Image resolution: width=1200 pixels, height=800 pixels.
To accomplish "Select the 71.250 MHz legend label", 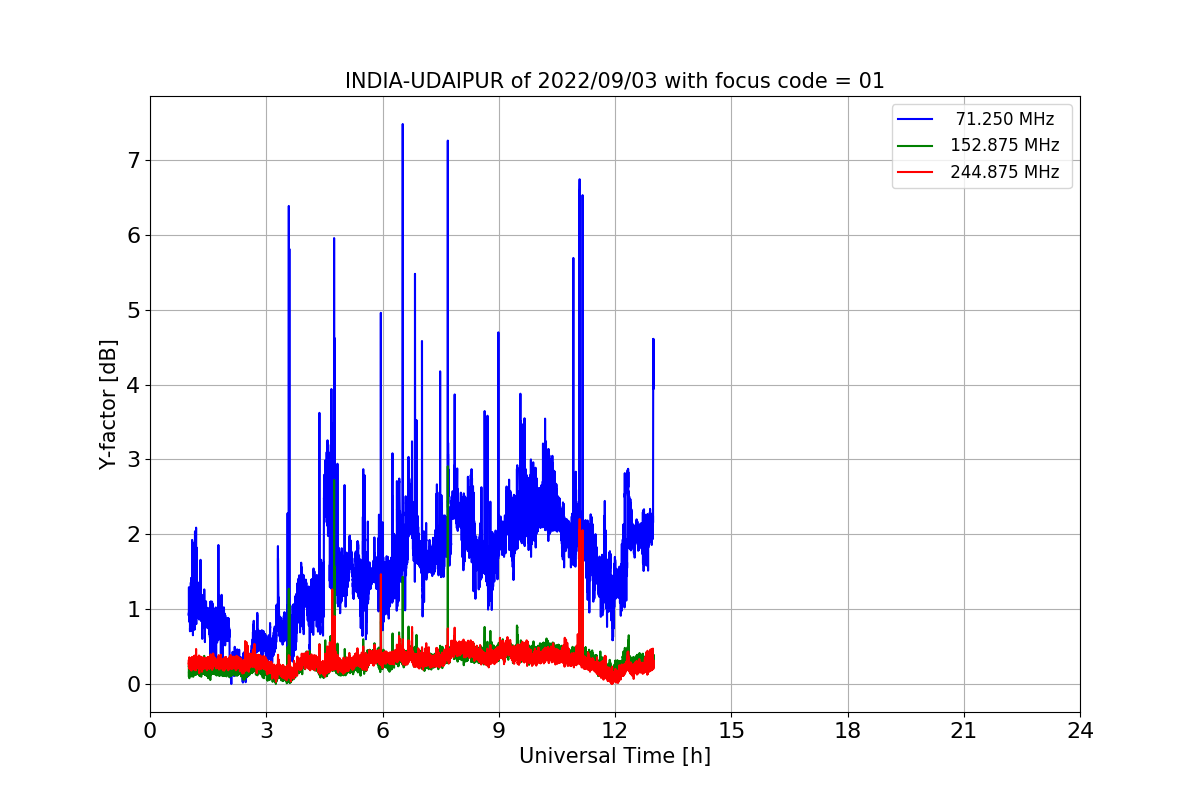I will [1004, 119].
